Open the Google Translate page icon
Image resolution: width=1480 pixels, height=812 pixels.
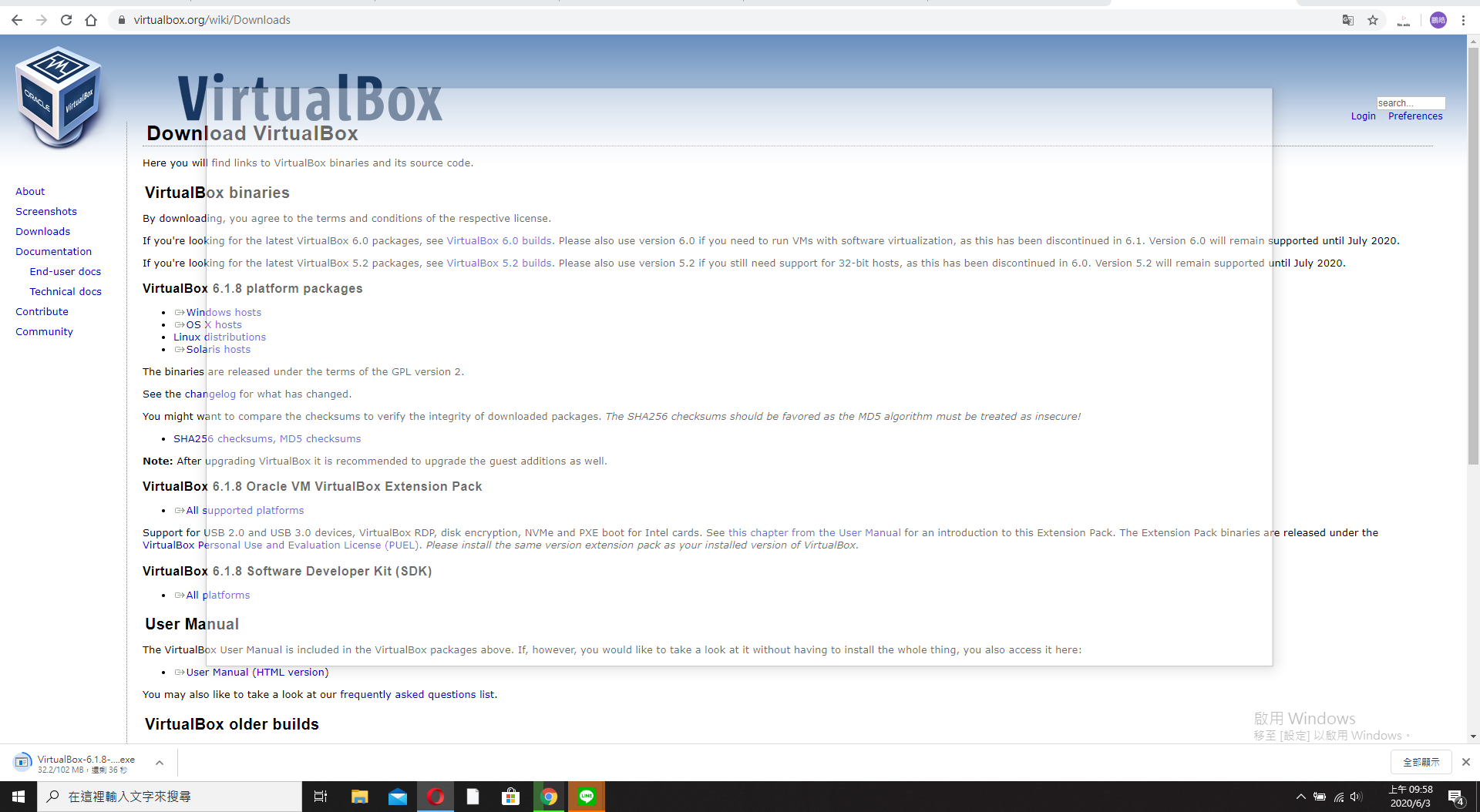click(x=1348, y=20)
